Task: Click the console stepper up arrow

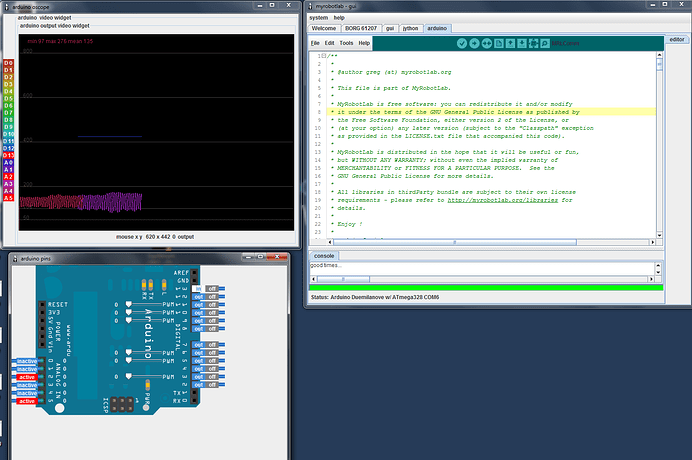Action: [x=658, y=266]
